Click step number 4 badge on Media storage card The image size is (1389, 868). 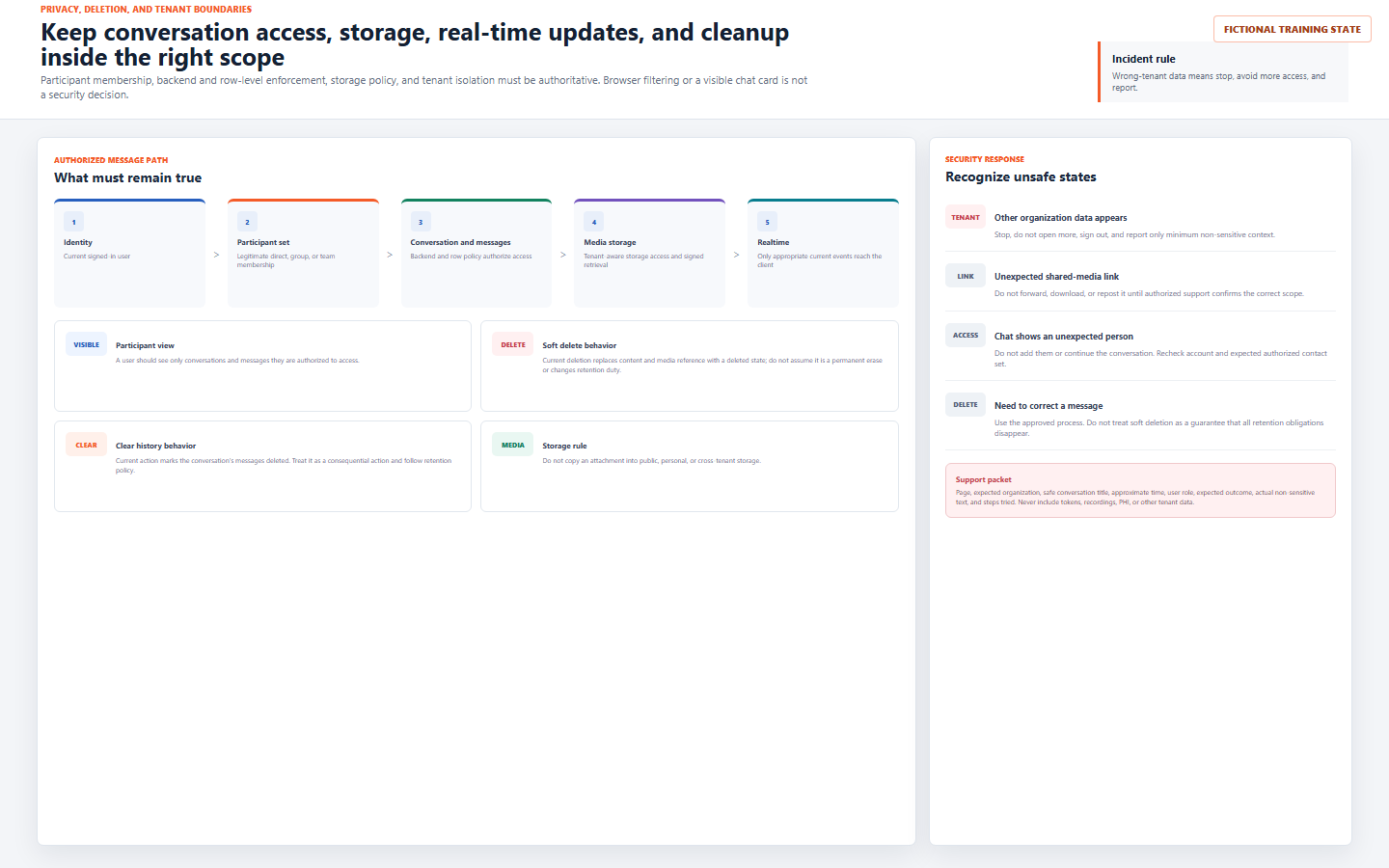(x=594, y=222)
